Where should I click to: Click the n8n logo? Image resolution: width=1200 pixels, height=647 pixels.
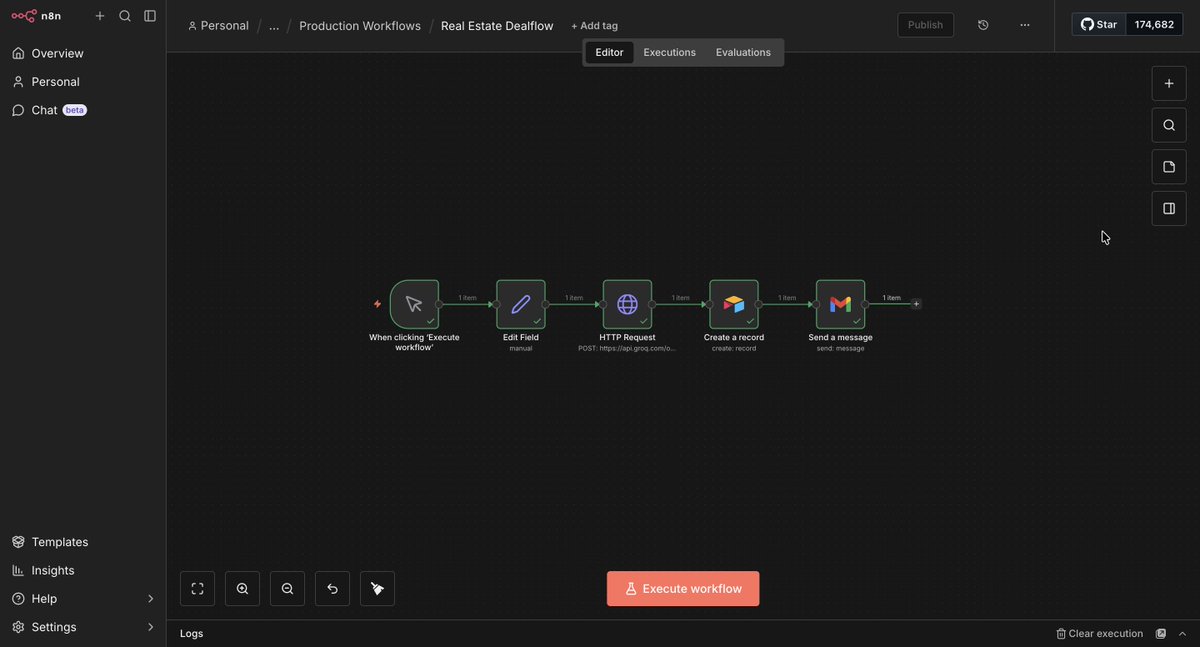tap(36, 16)
